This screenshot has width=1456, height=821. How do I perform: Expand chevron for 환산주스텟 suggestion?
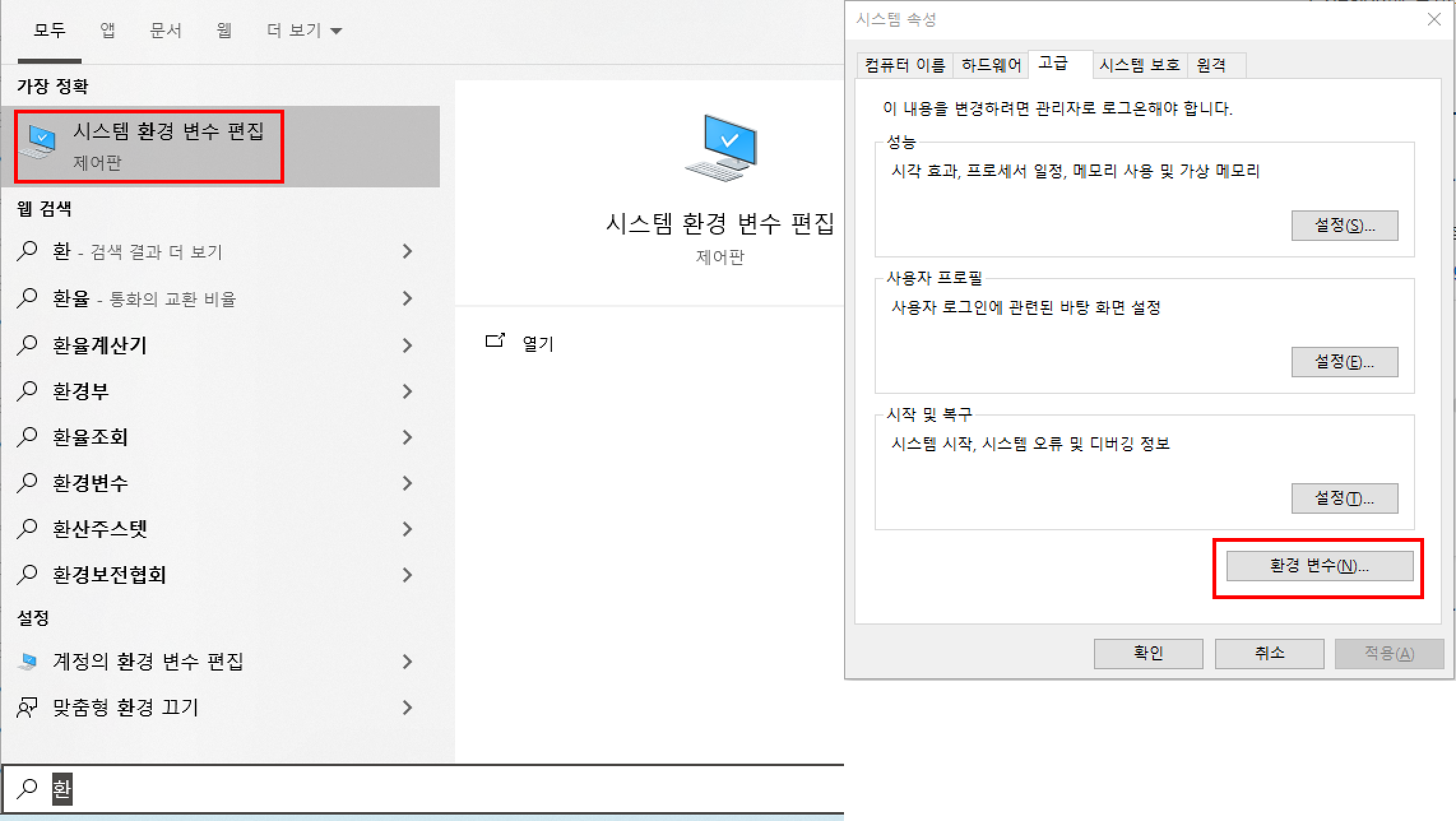point(407,529)
